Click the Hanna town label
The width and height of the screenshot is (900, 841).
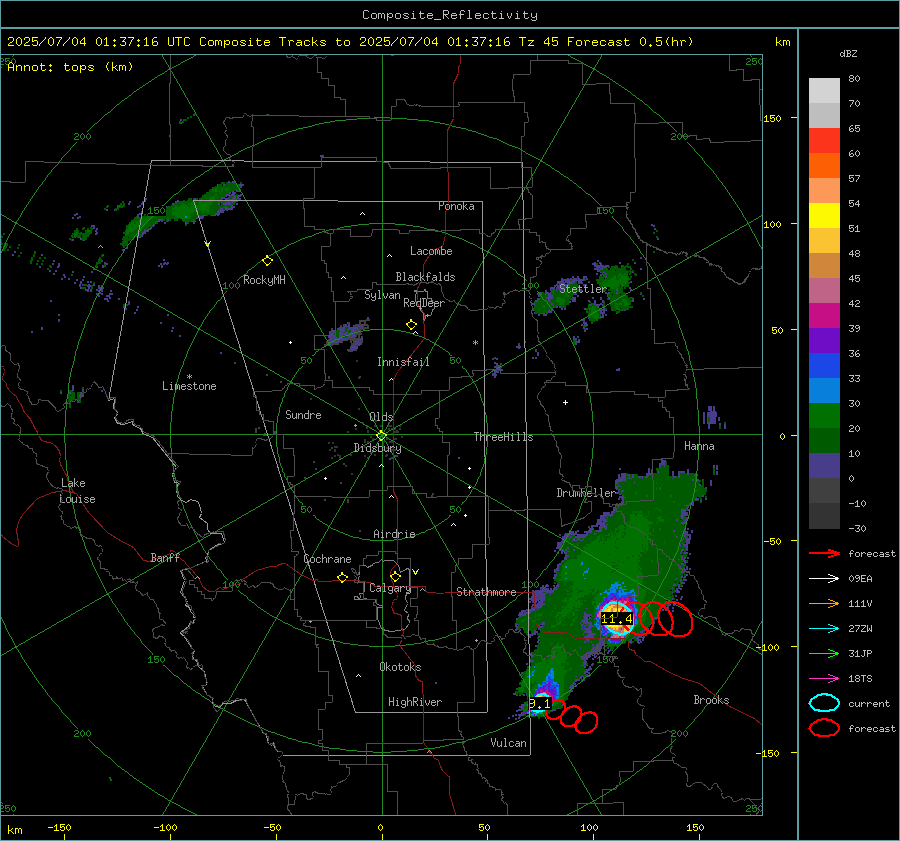point(699,446)
